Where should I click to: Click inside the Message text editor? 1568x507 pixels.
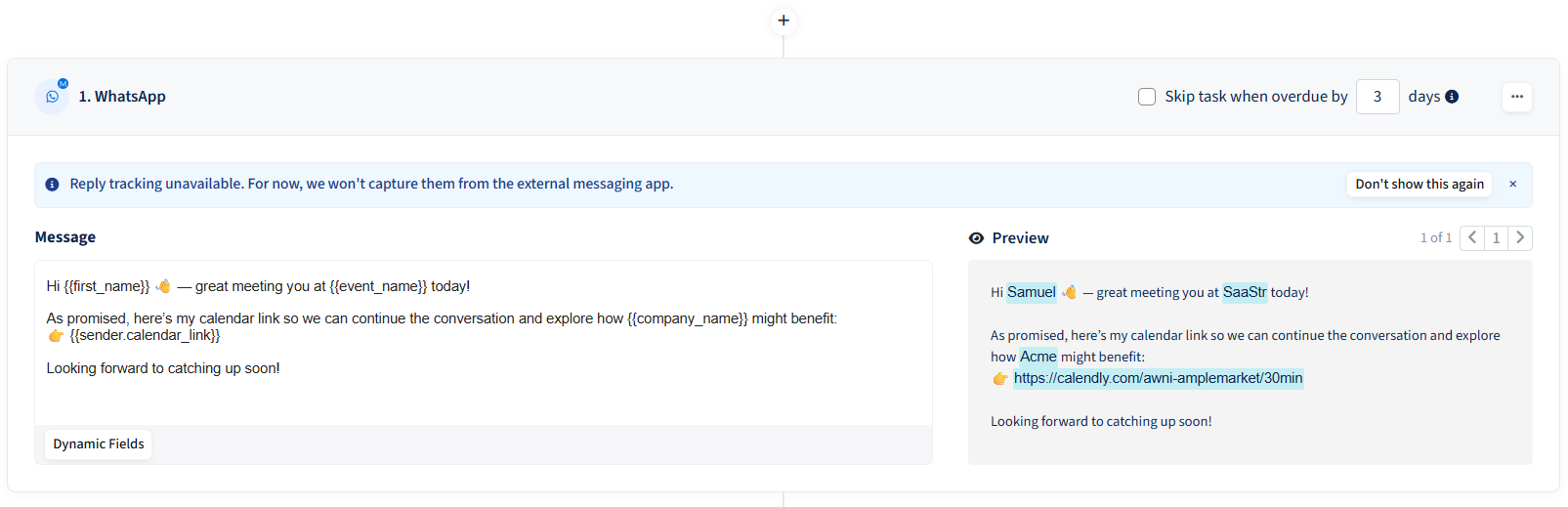(484, 391)
